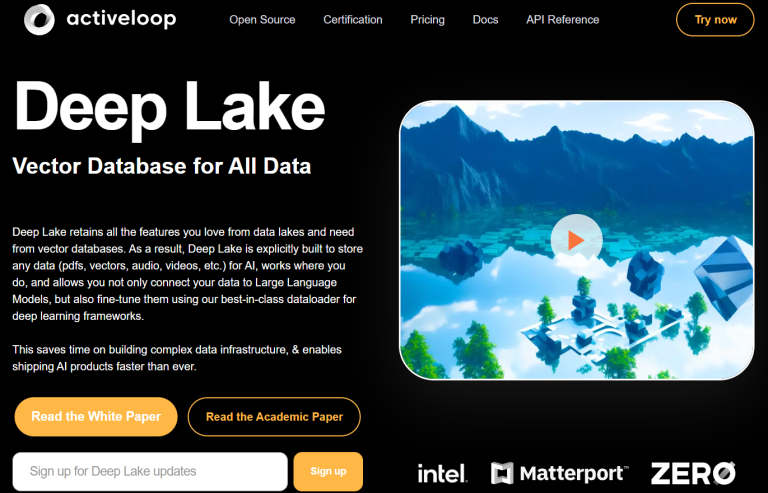Click the Intel logo
This screenshot has height=493, width=768.
click(x=442, y=473)
